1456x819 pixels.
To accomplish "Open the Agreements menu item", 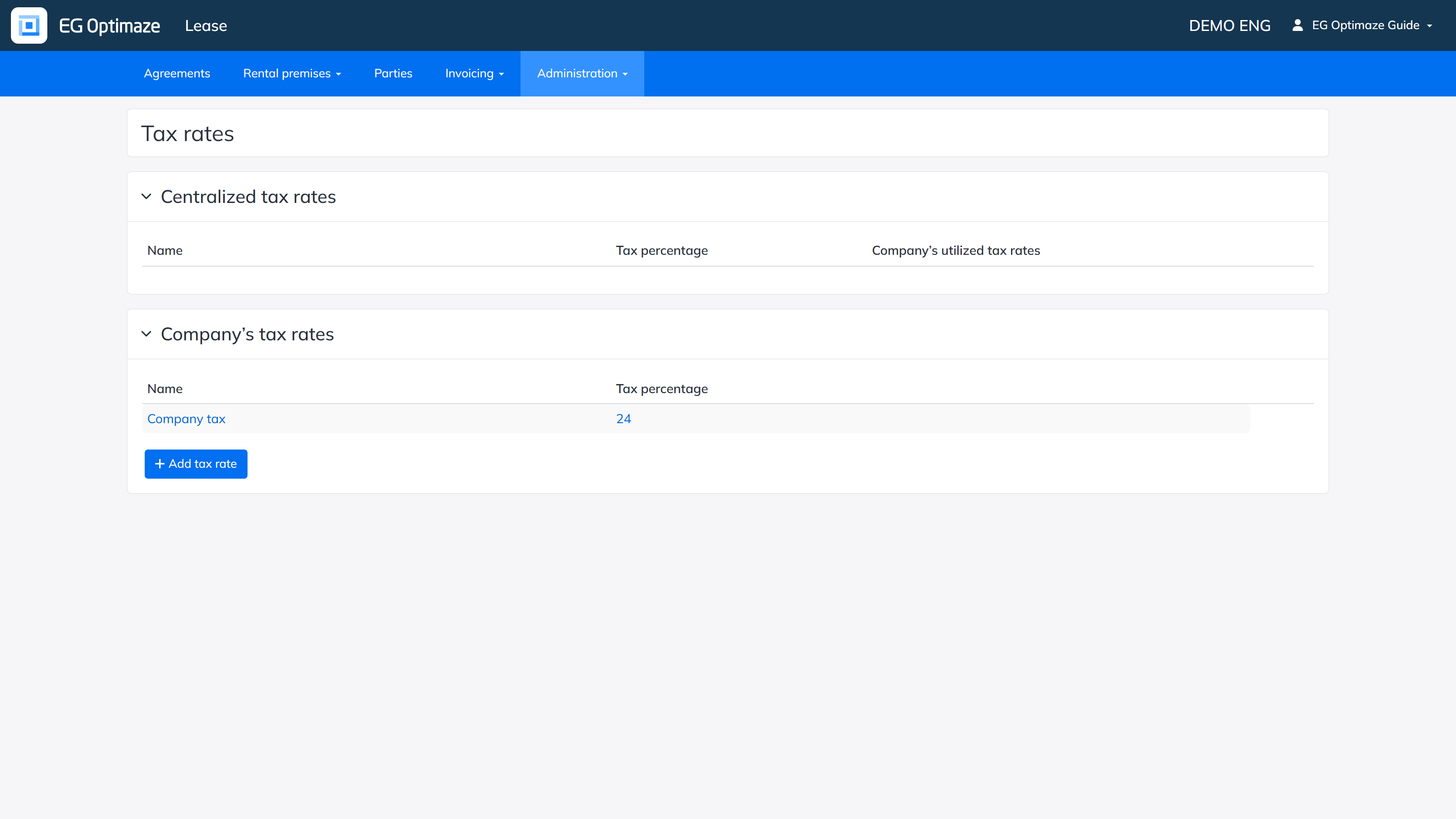I will pyautogui.click(x=177, y=73).
